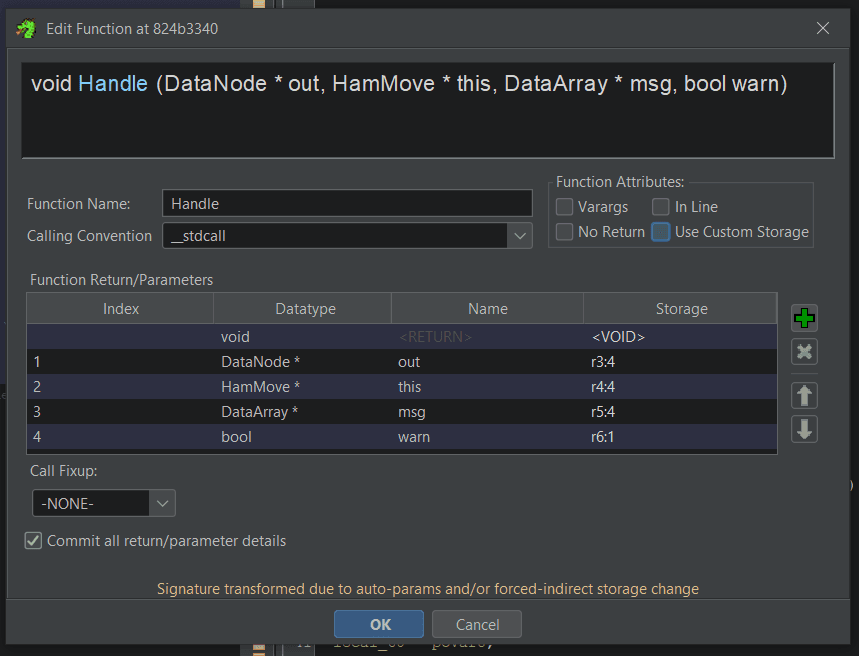Select the parameter name 'out' cell
Image resolution: width=859 pixels, height=656 pixels.
(488, 362)
